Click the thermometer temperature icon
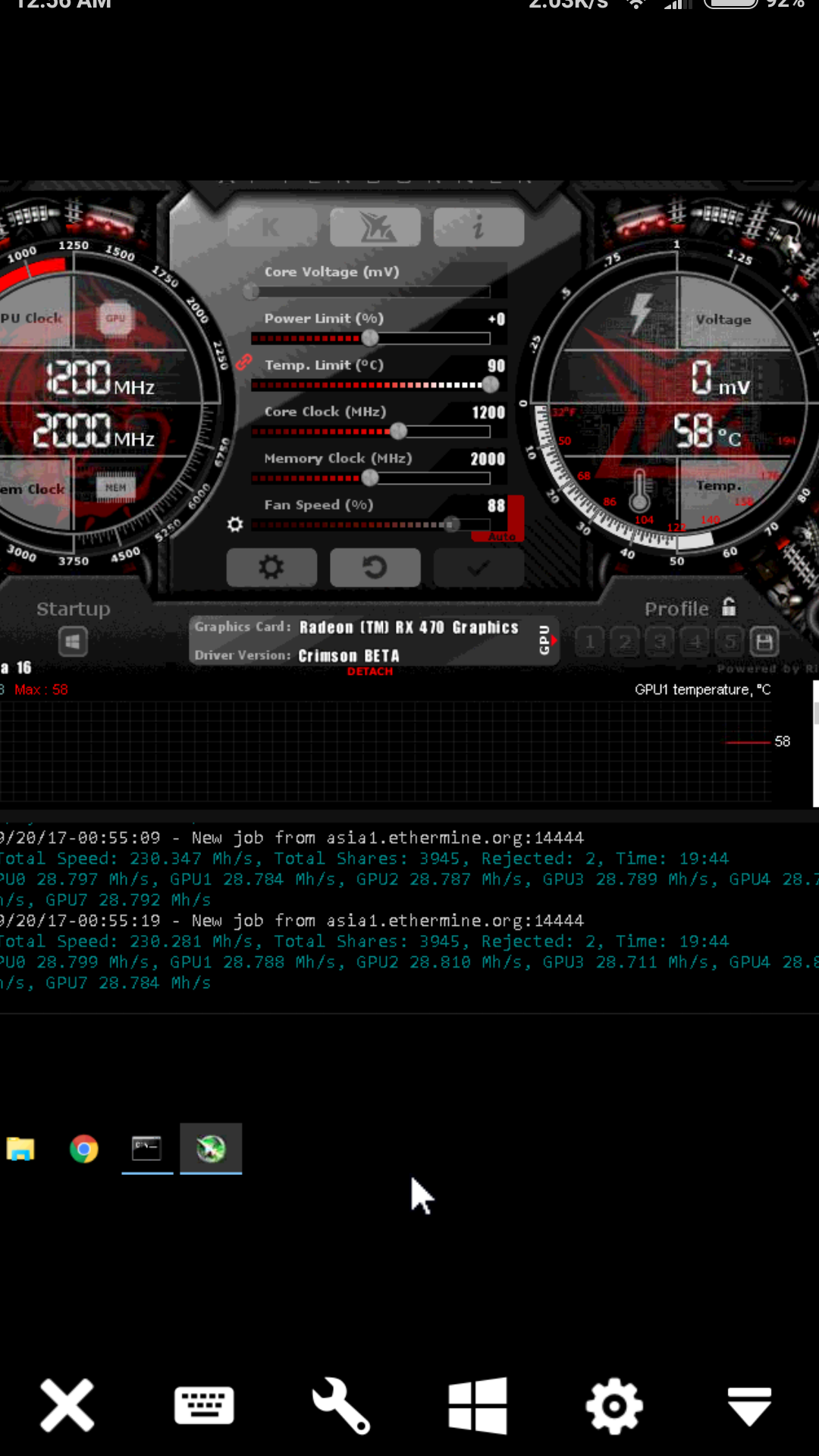This screenshot has height=1456, width=819. tap(640, 489)
